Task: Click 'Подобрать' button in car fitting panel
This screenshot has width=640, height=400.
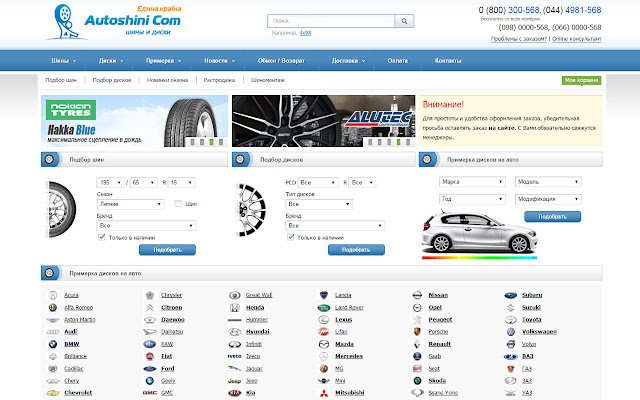Action: click(553, 217)
